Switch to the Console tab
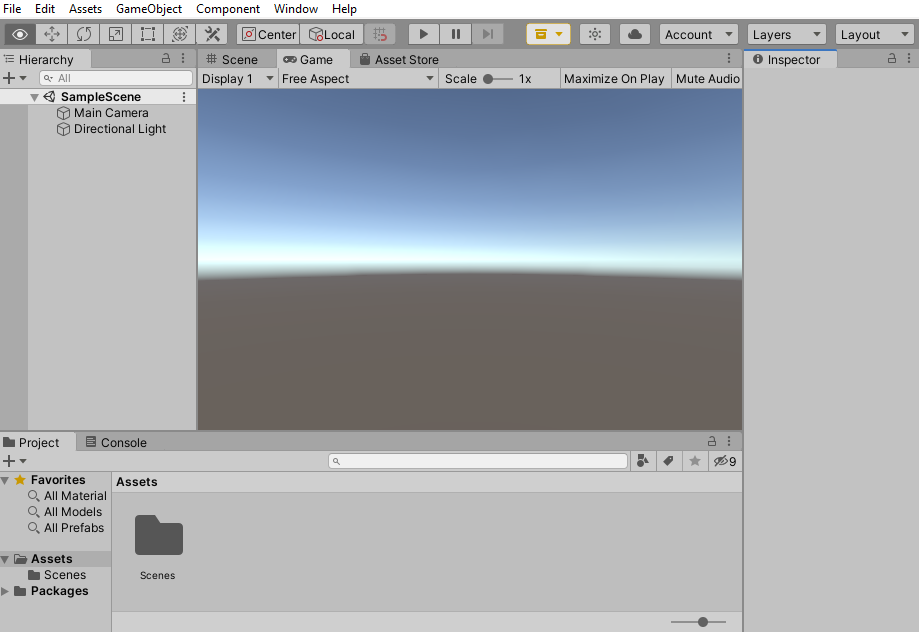This screenshot has height=632, width=919. click(x=116, y=442)
